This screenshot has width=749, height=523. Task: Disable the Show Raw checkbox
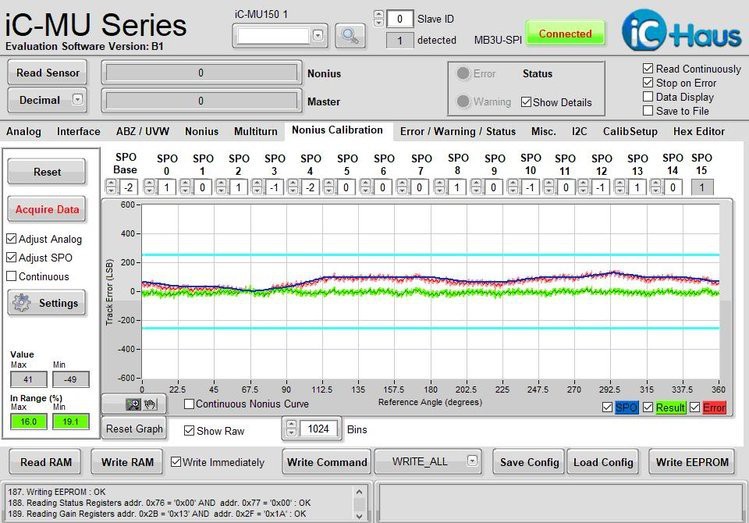pos(190,429)
